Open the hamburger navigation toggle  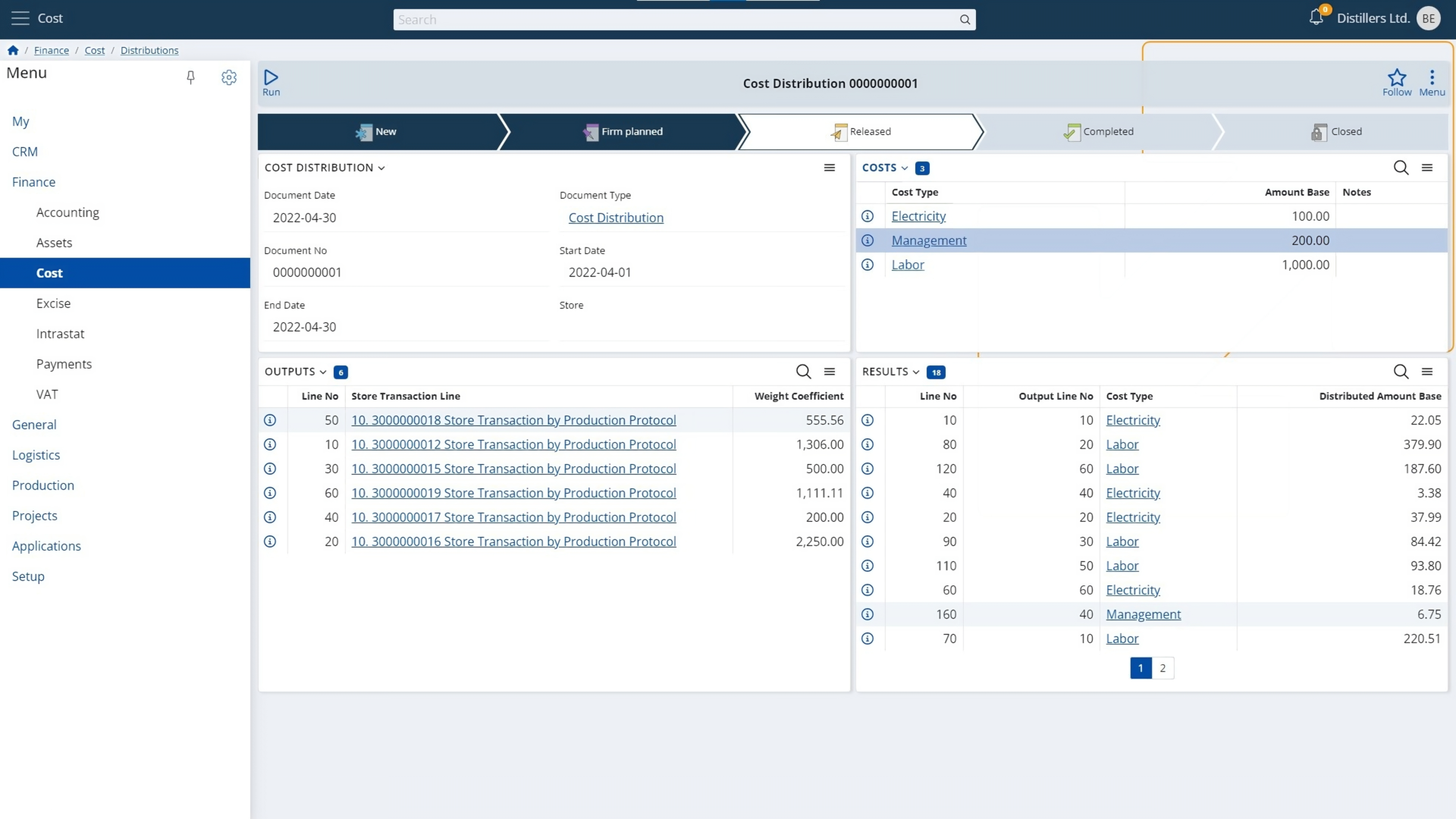tap(20, 18)
